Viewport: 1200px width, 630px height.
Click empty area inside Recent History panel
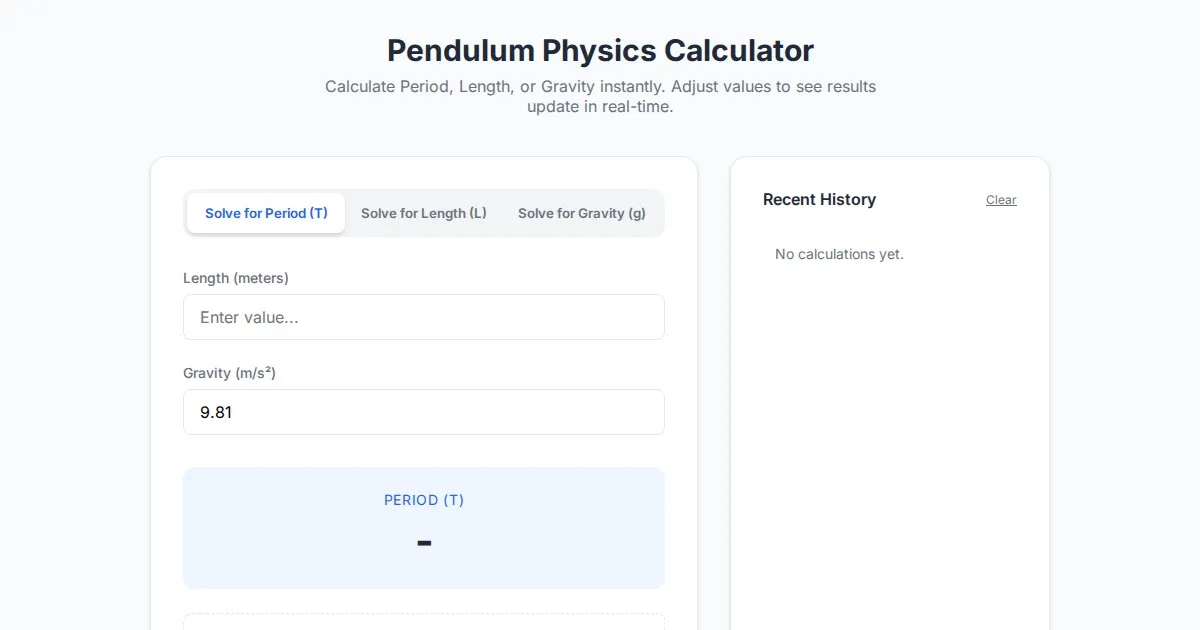(x=890, y=450)
